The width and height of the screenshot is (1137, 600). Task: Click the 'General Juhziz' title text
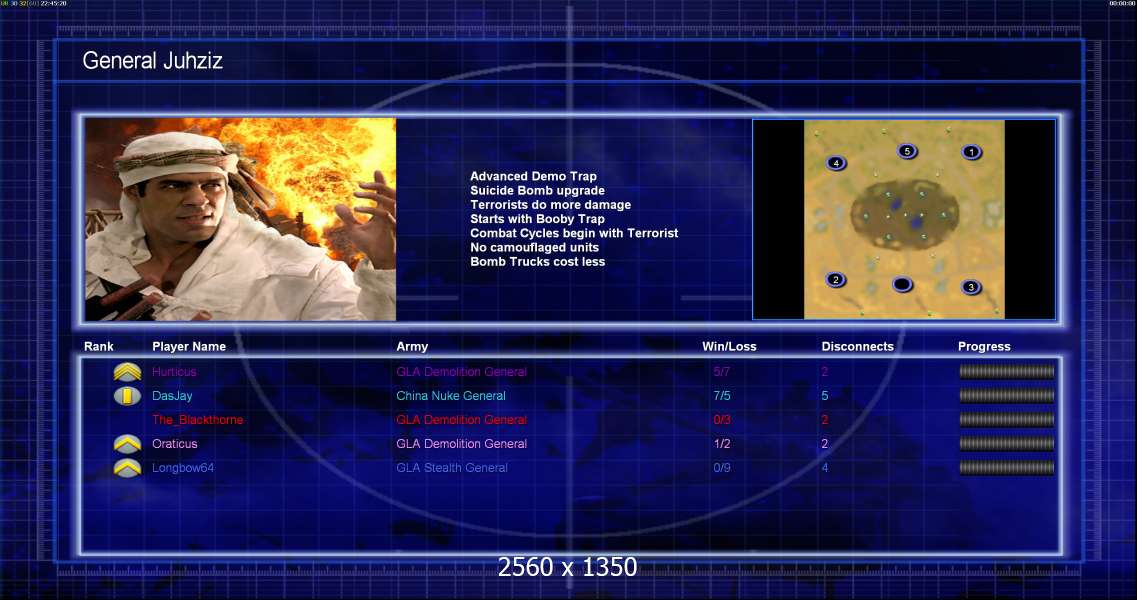152,60
